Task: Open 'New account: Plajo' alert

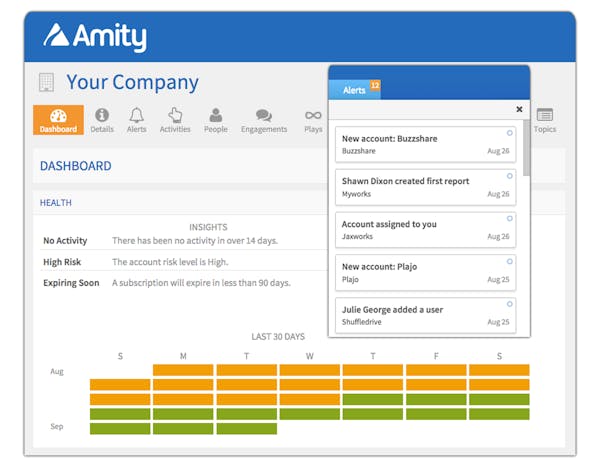Action: click(426, 273)
